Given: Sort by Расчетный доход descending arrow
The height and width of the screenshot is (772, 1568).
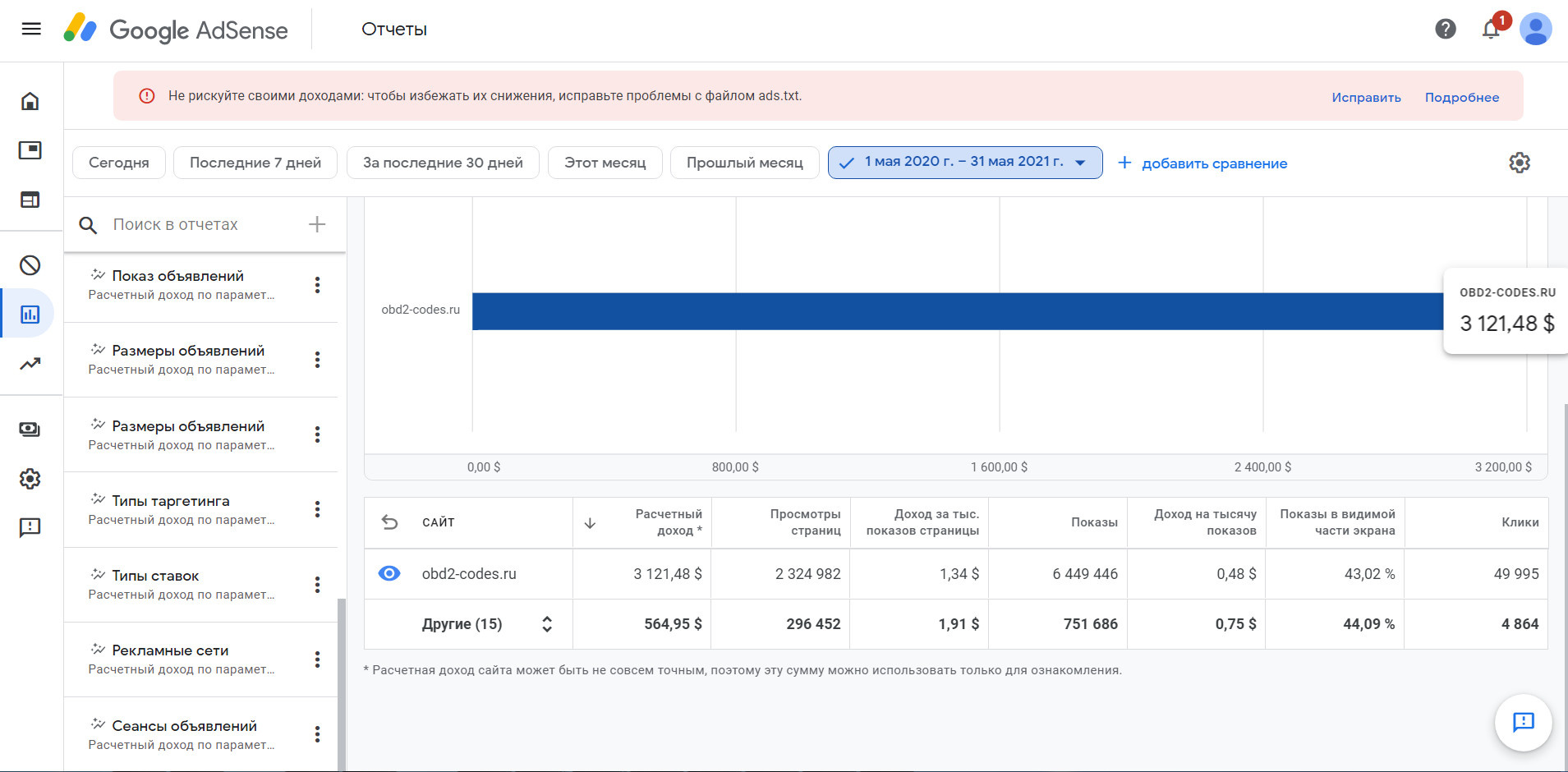Looking at the screenshot, I should pyautogui.click(x=590, y=523).
